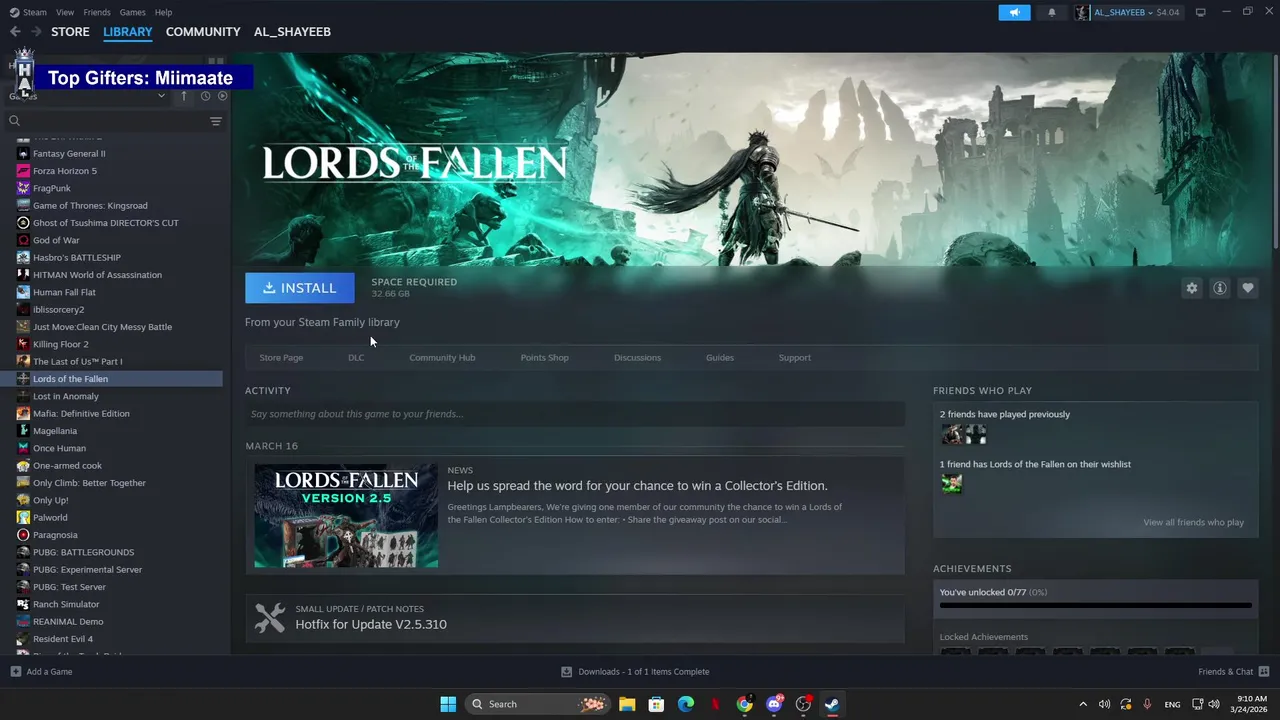Open the Help menu
1280x720 pixels.
coord(163,12)
